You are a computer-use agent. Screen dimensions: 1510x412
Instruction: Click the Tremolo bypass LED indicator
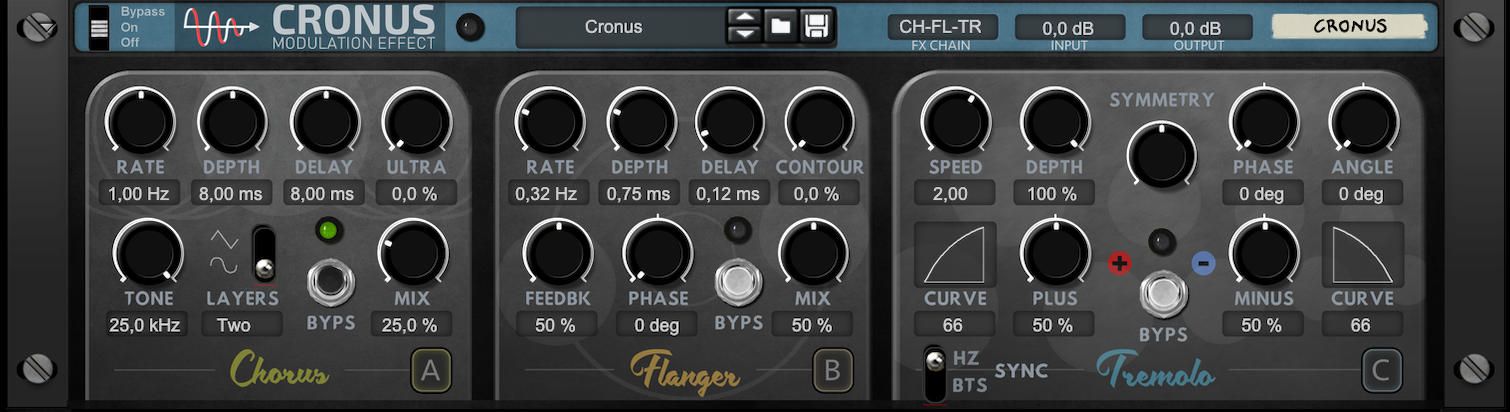(x=1161, y=241)
